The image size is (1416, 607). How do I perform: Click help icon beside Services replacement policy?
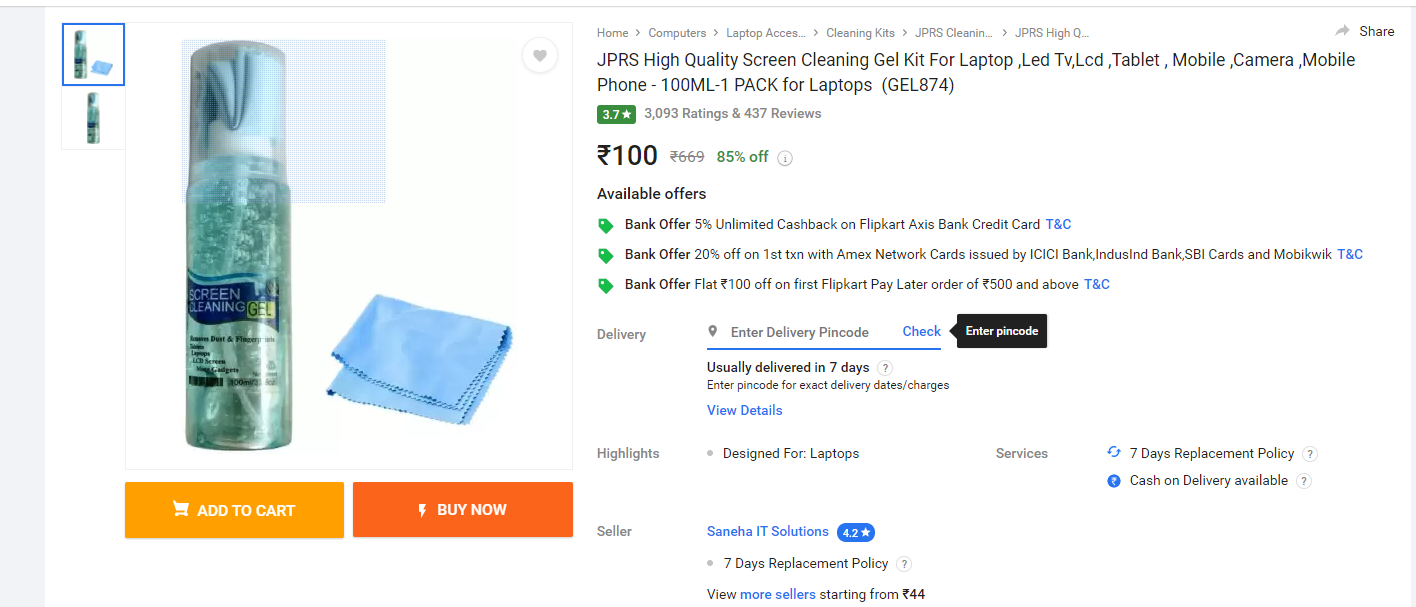click(x=1310, y=454)
